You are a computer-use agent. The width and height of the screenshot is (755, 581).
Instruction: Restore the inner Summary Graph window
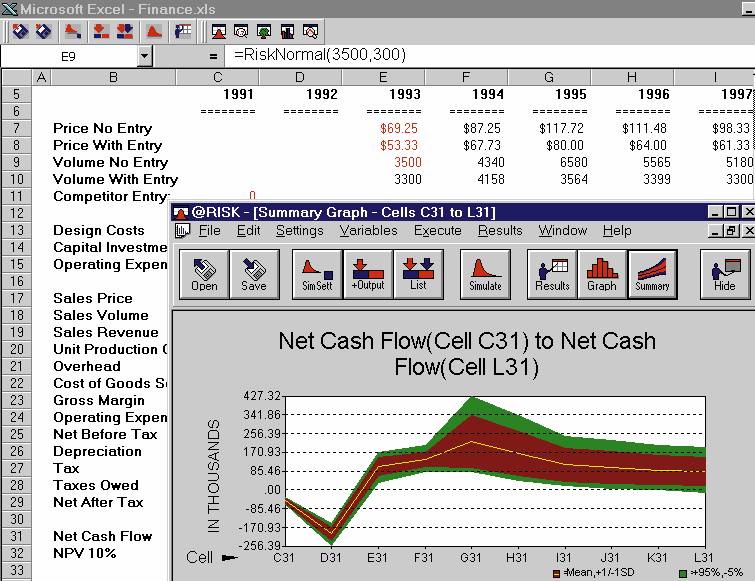tap(731, 231)
